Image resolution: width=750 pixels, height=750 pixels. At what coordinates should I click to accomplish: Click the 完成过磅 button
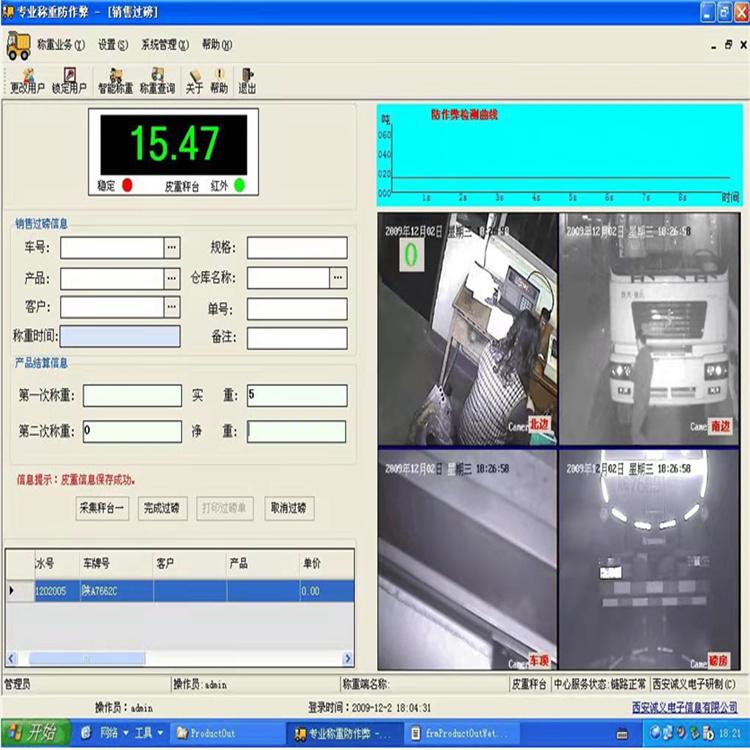(x=161, y=508)
